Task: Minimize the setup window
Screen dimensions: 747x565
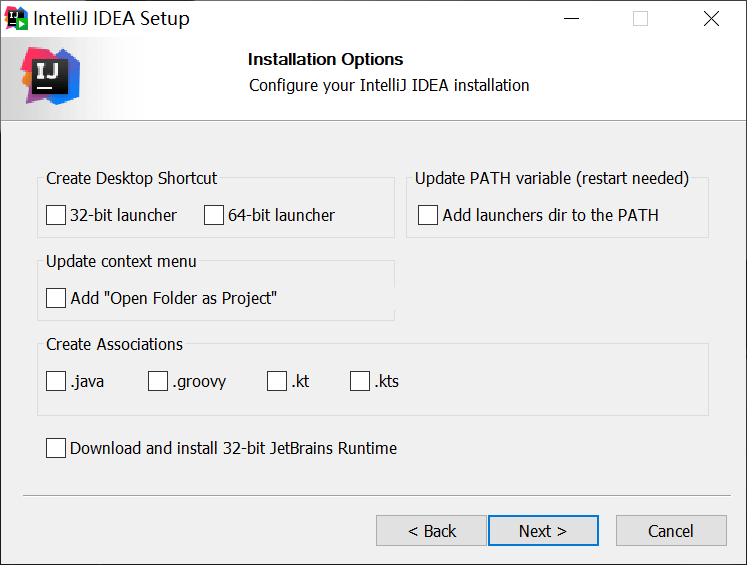Action: point(571,19)
